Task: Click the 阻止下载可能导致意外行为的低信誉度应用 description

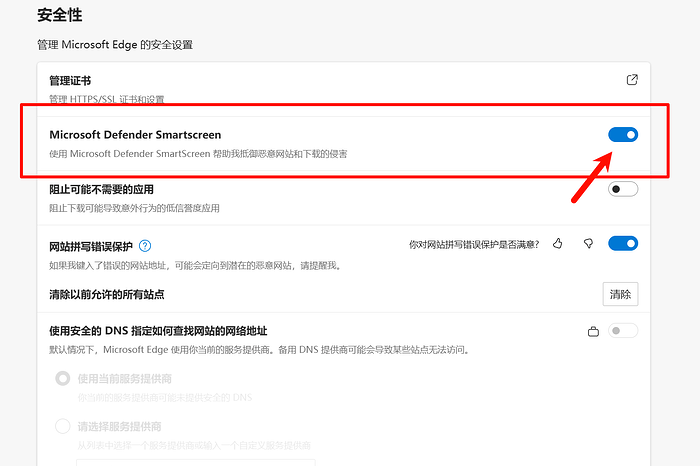Action: tap(134, 208)
